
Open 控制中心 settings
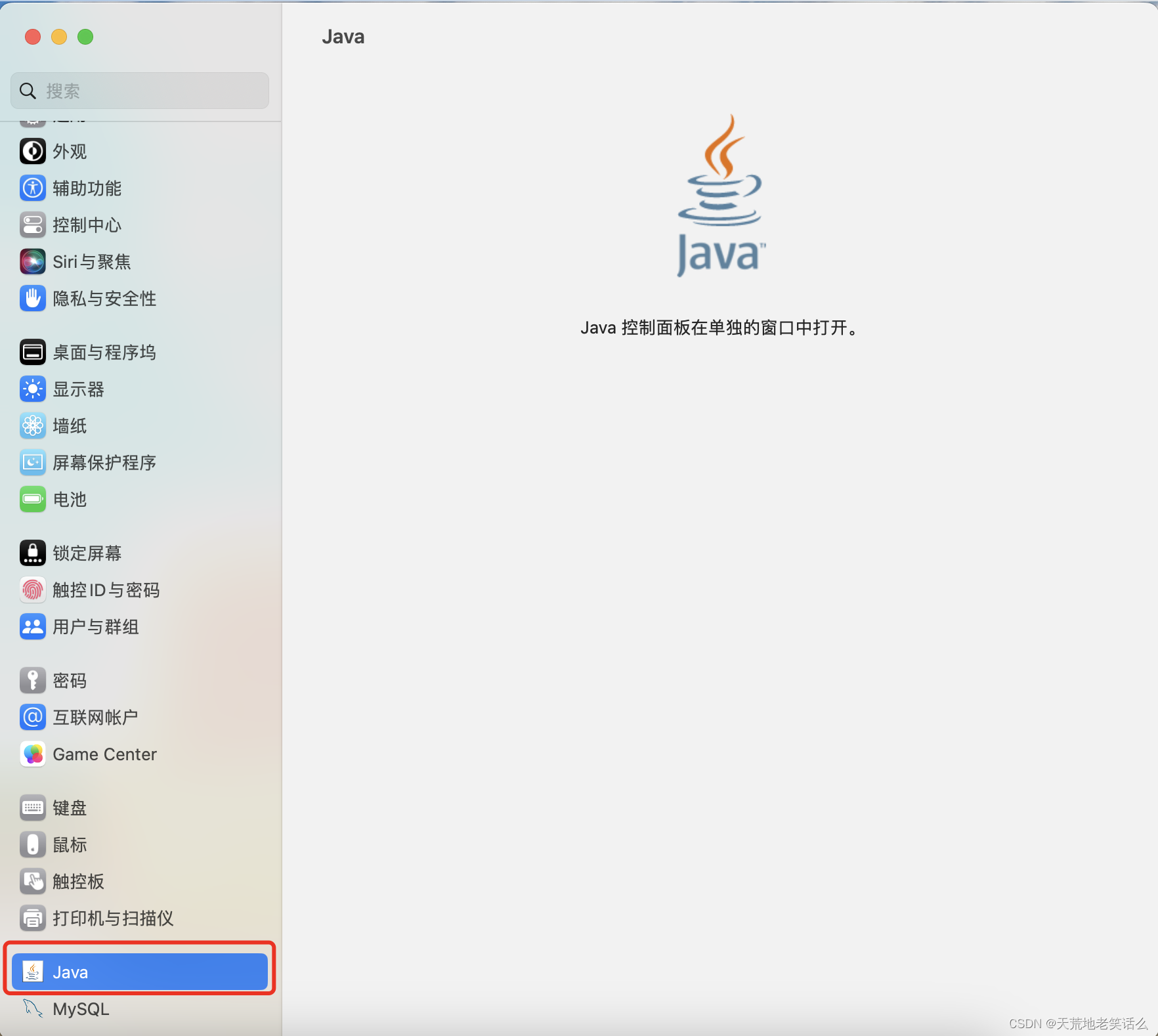pos(87,225)
